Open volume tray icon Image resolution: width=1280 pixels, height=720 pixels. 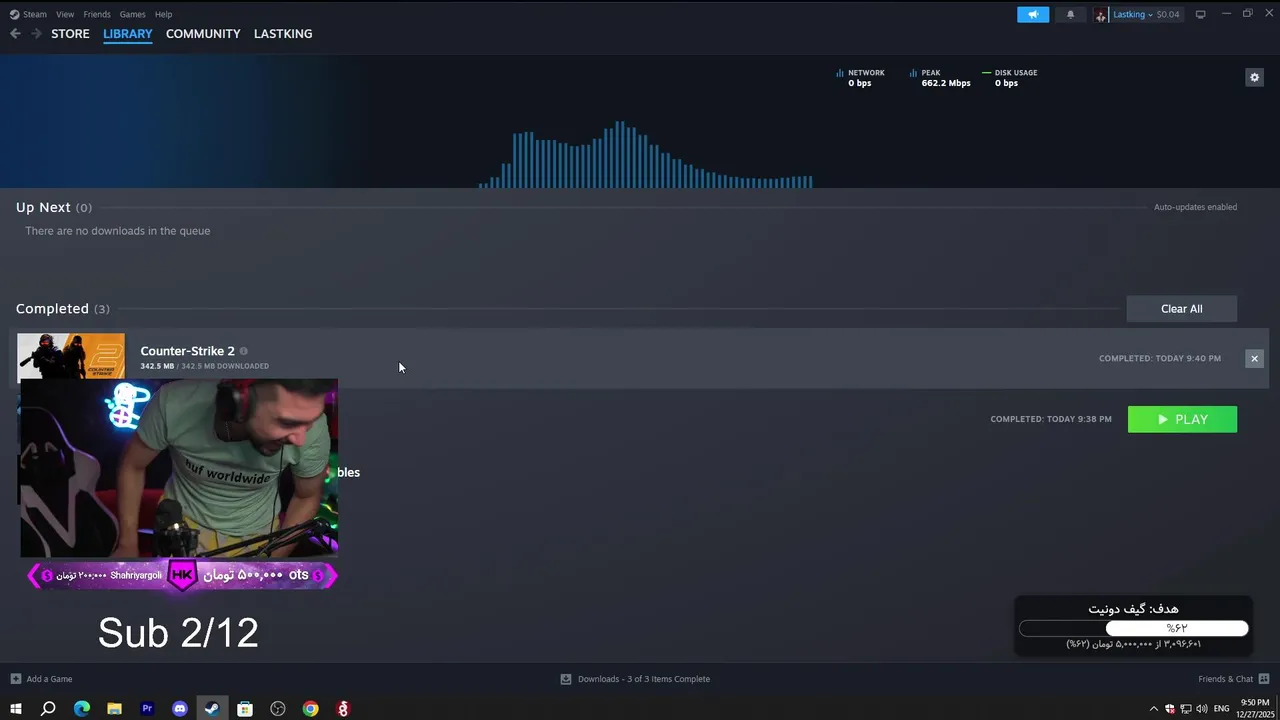click(x=1201, y=709)
